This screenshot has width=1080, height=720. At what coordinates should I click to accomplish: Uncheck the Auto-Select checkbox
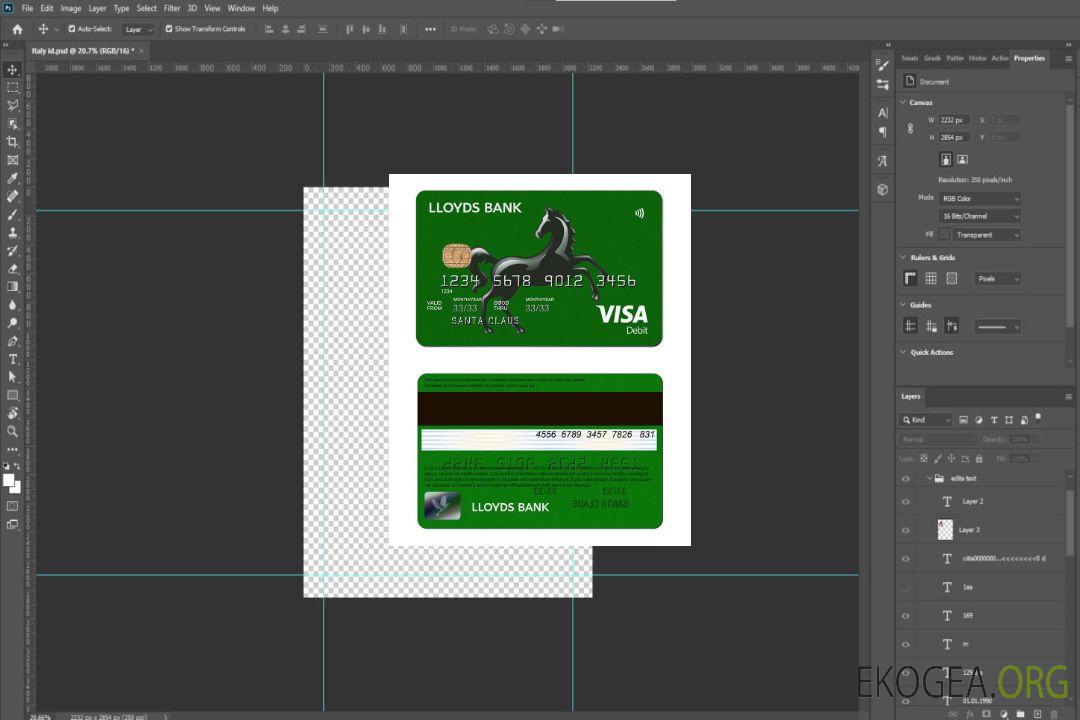point(72,29)
